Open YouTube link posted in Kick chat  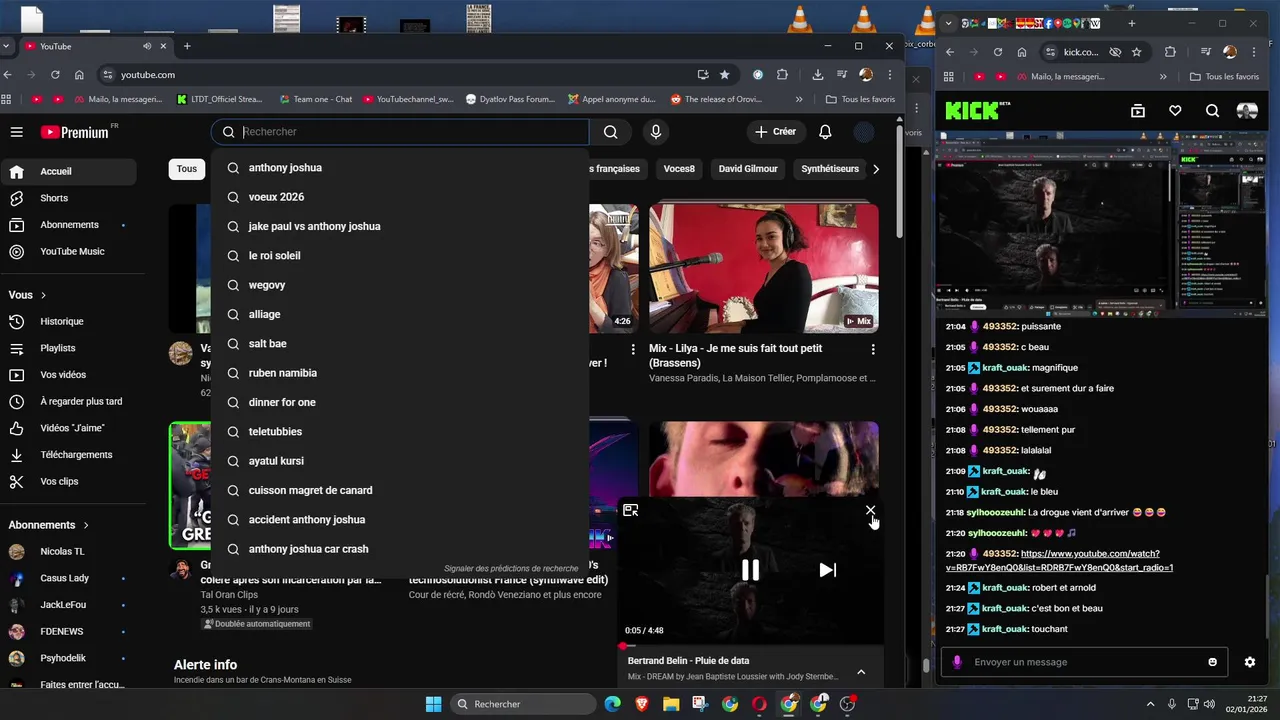point(1060,561)
